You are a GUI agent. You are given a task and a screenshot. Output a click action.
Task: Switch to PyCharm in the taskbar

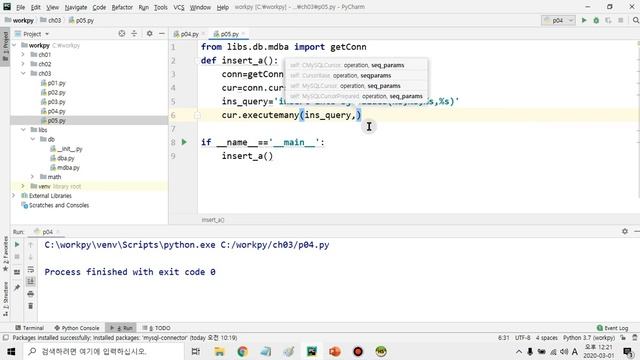click(312, 351)
